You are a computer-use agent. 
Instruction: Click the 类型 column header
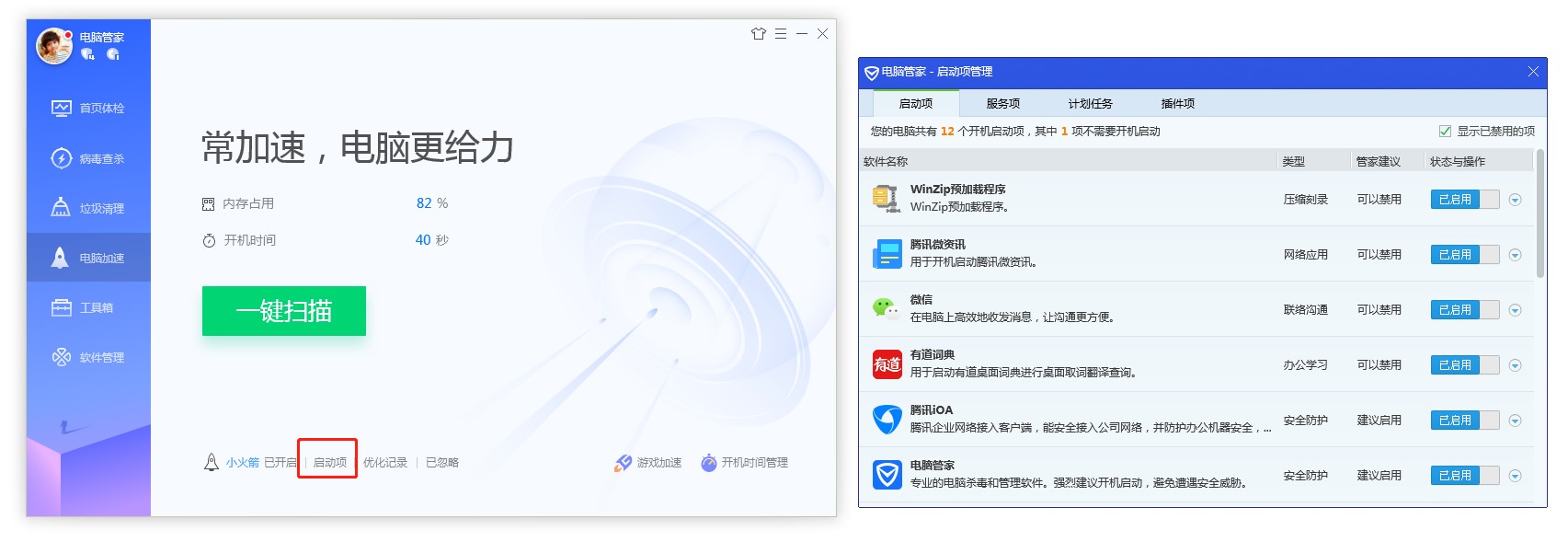[x=1294, y=161]
